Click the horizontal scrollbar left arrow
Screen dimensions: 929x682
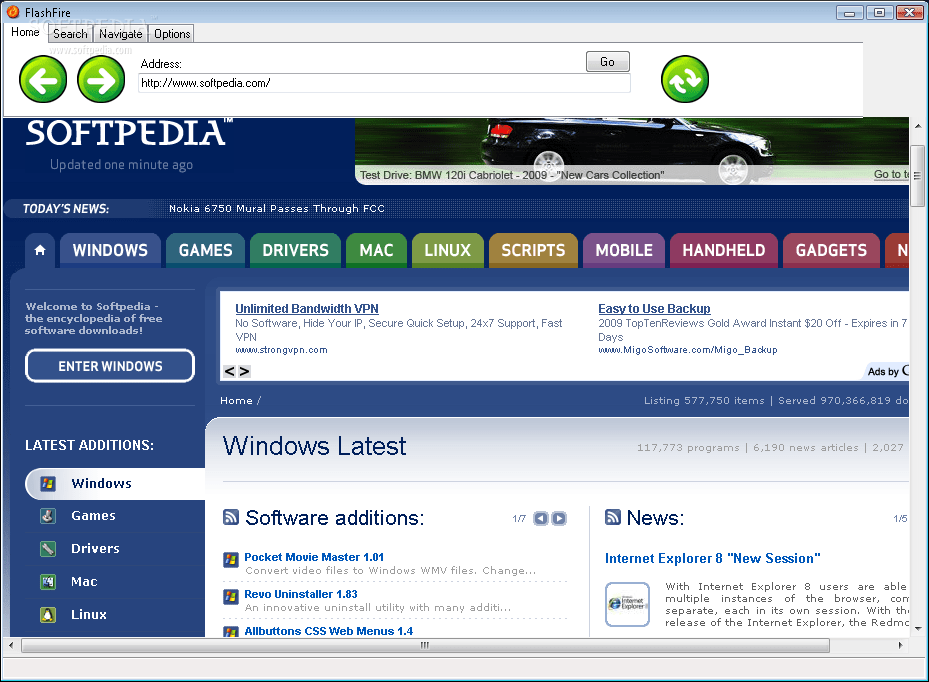tap(11, 645)
